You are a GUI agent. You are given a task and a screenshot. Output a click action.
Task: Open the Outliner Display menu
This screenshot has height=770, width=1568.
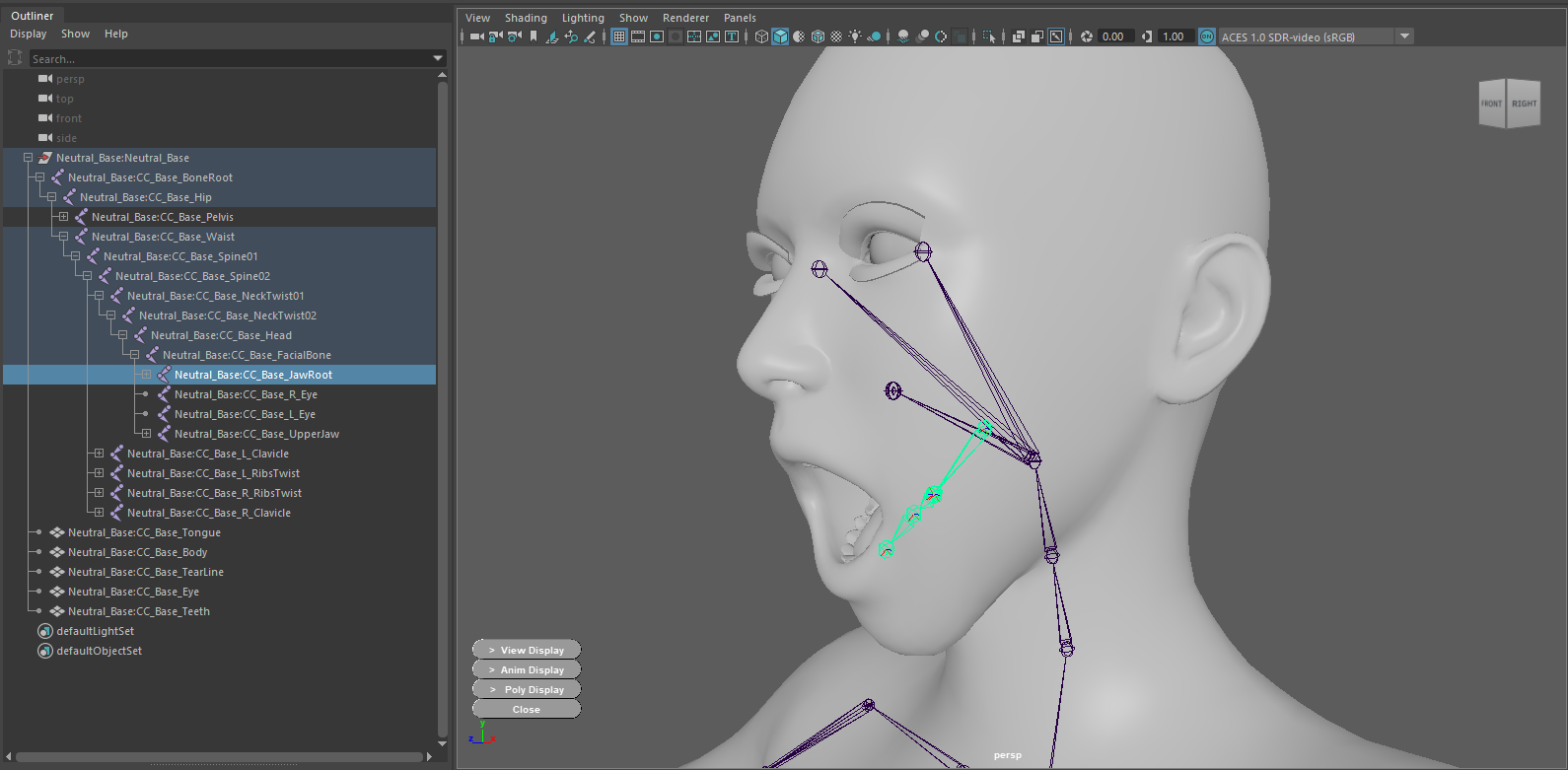coord(29,34)
